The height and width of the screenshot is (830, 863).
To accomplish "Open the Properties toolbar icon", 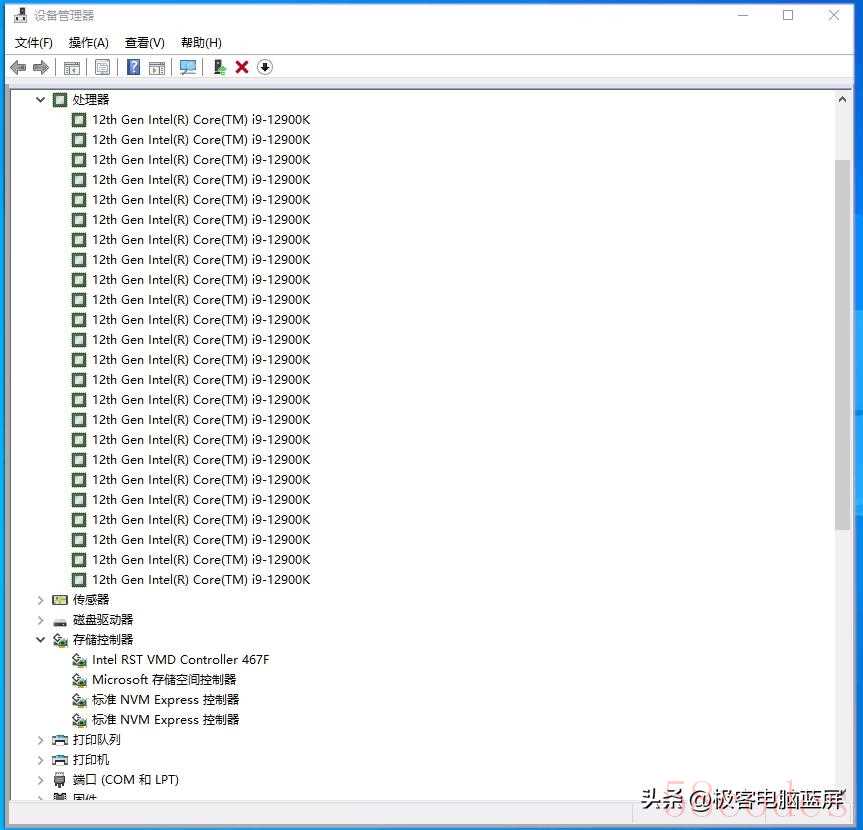I will tap(102, 68).
